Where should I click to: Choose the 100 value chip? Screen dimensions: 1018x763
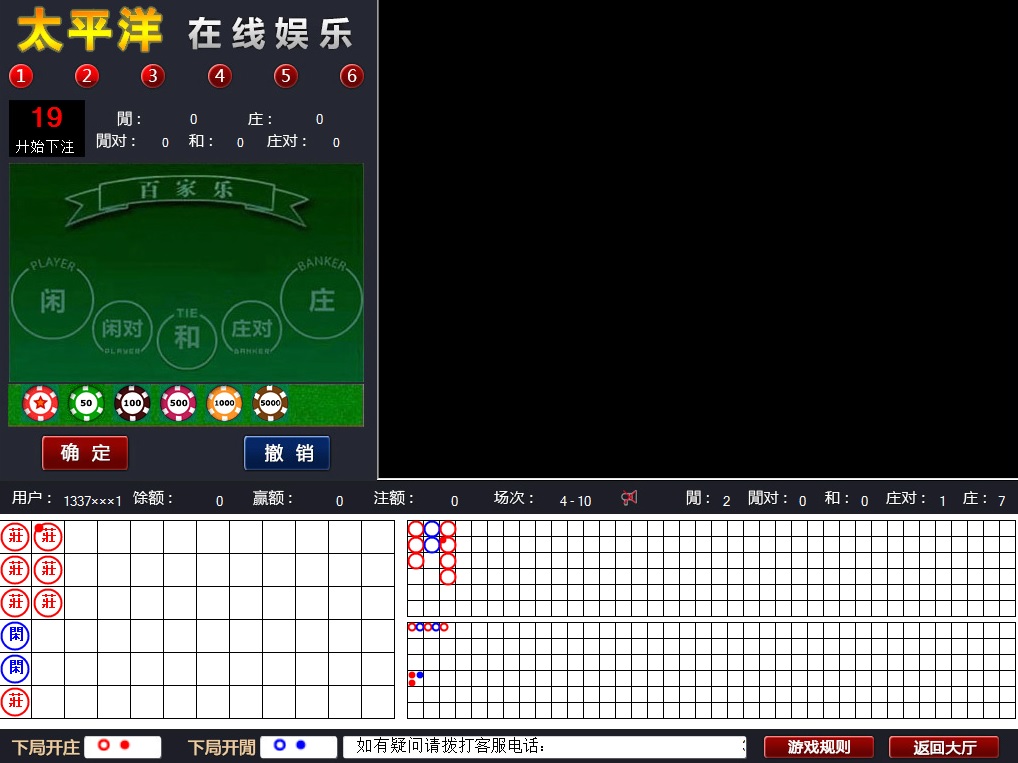[x=133, y=403]
